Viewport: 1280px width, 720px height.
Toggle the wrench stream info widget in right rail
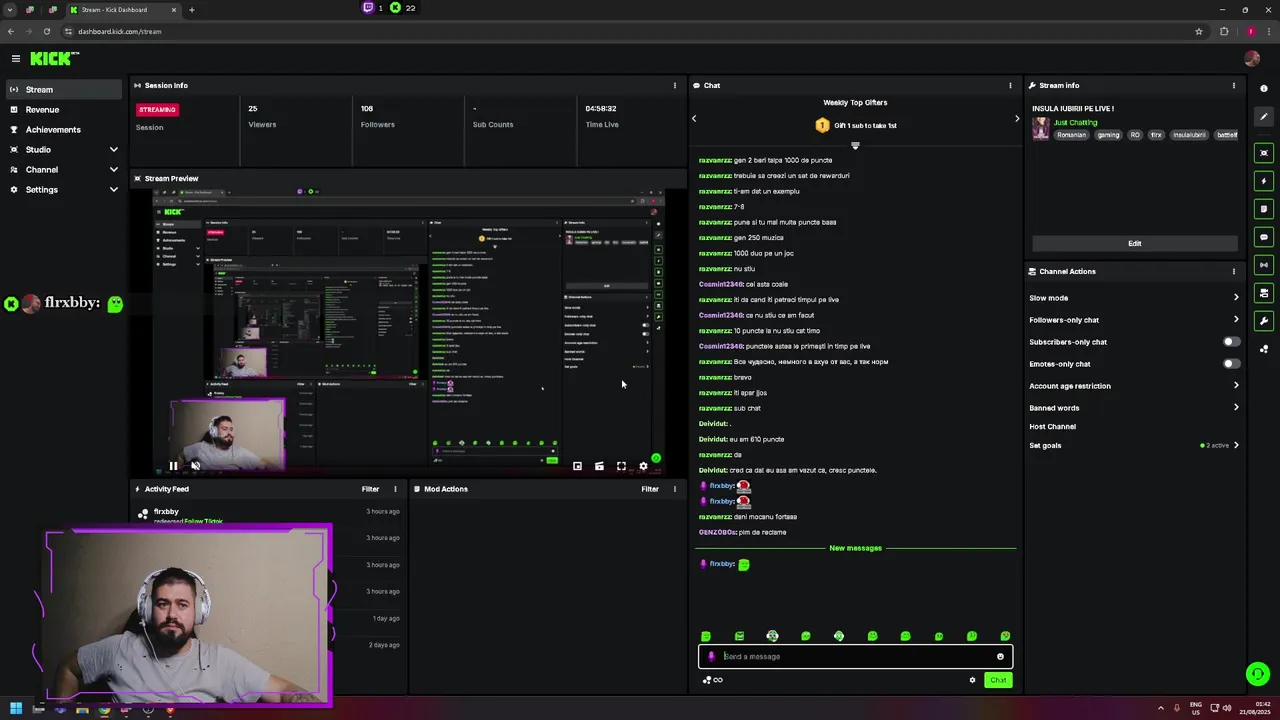point(1264,321)
